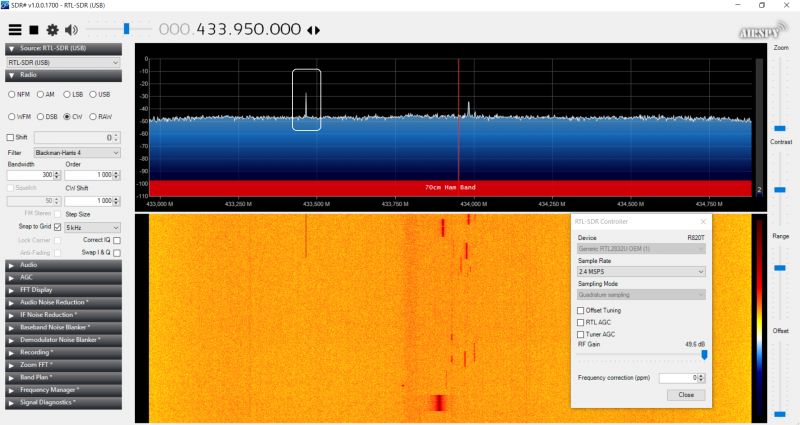The image size is (800, 425).
Task: Collapse the Radio panel
Action: [x=63, y=75]
